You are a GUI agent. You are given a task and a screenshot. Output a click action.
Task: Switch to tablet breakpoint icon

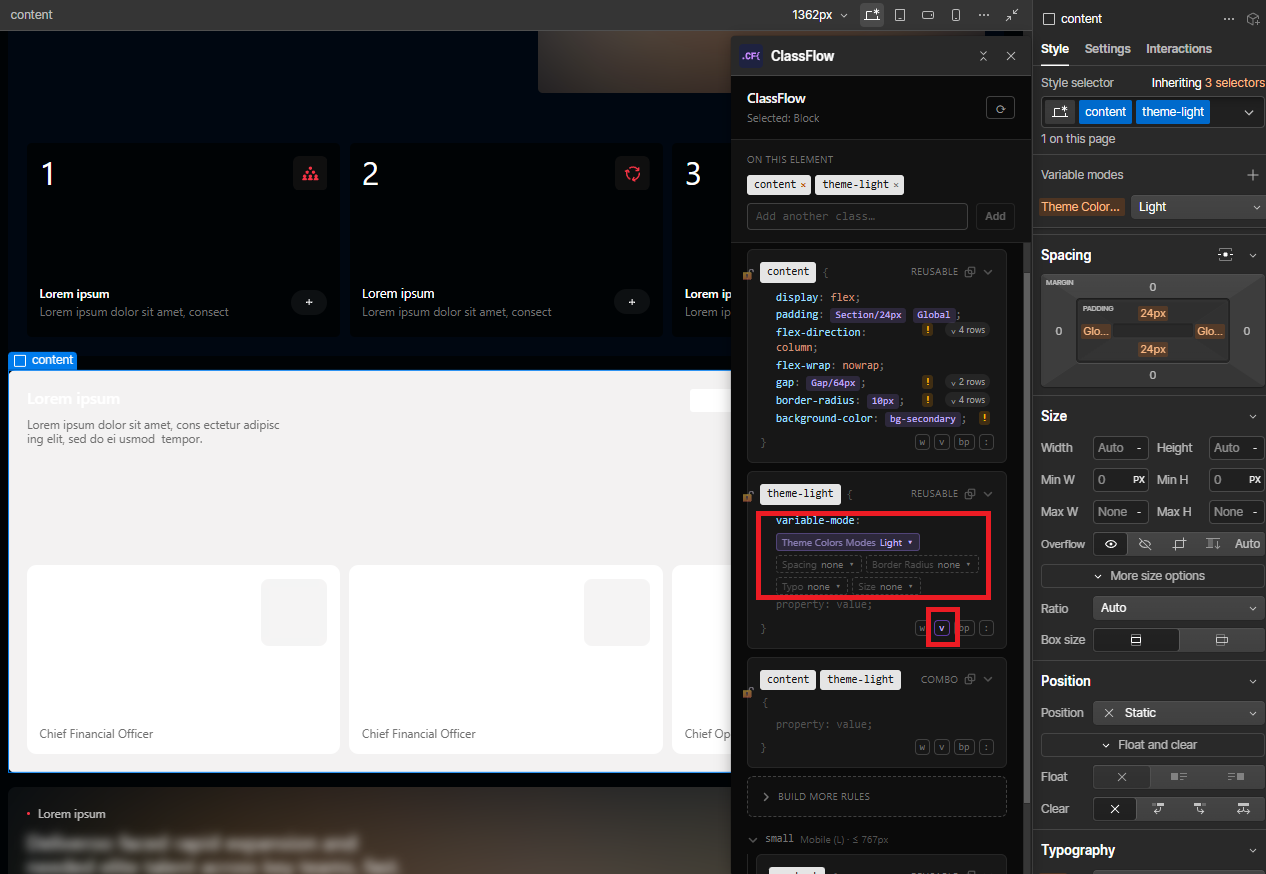[x=900, y=15]
